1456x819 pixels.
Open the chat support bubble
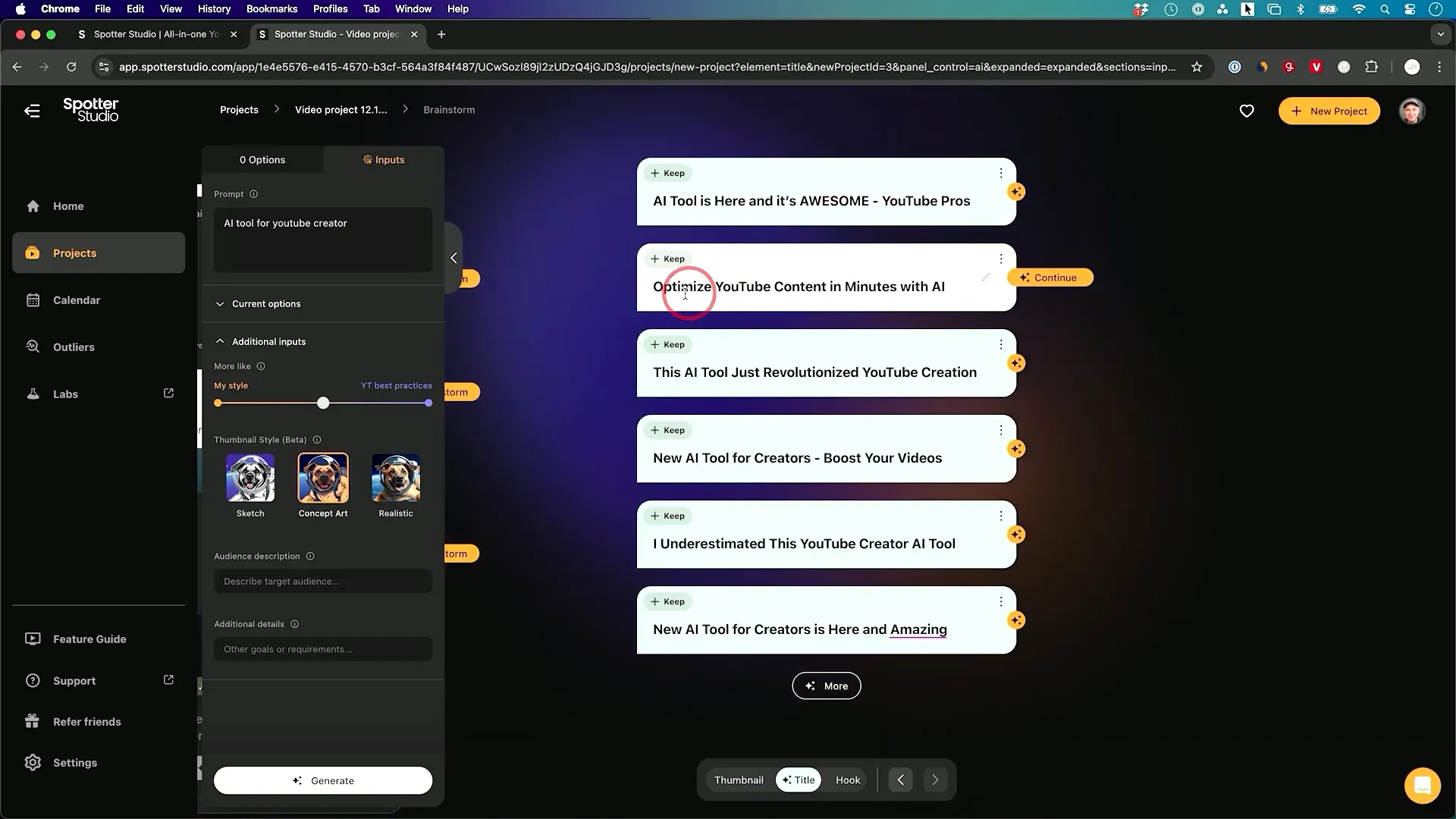[x=1422, y=785]
